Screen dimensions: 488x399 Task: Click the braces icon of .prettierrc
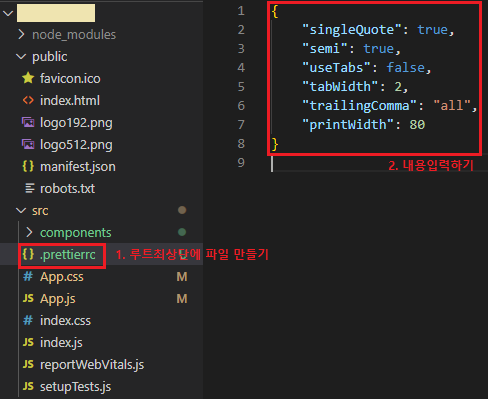click(x=28, y=254)
